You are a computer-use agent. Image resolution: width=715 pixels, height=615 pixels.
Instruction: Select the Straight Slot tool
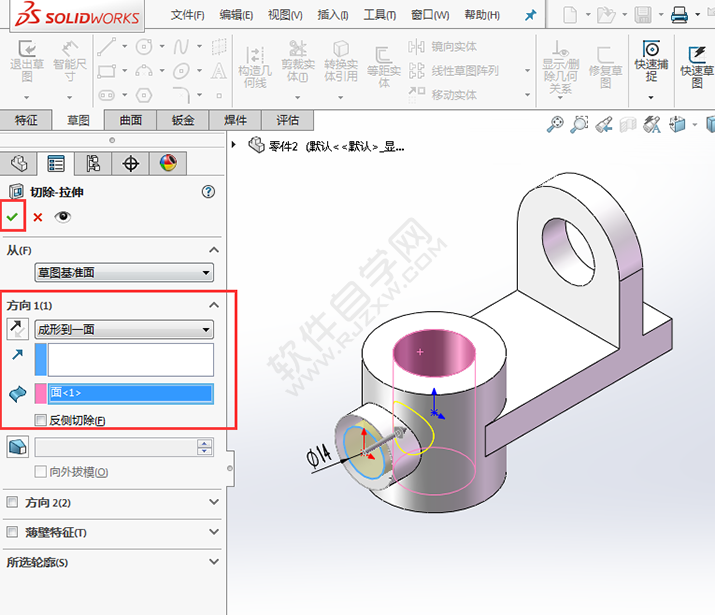(x=106, y=95)
